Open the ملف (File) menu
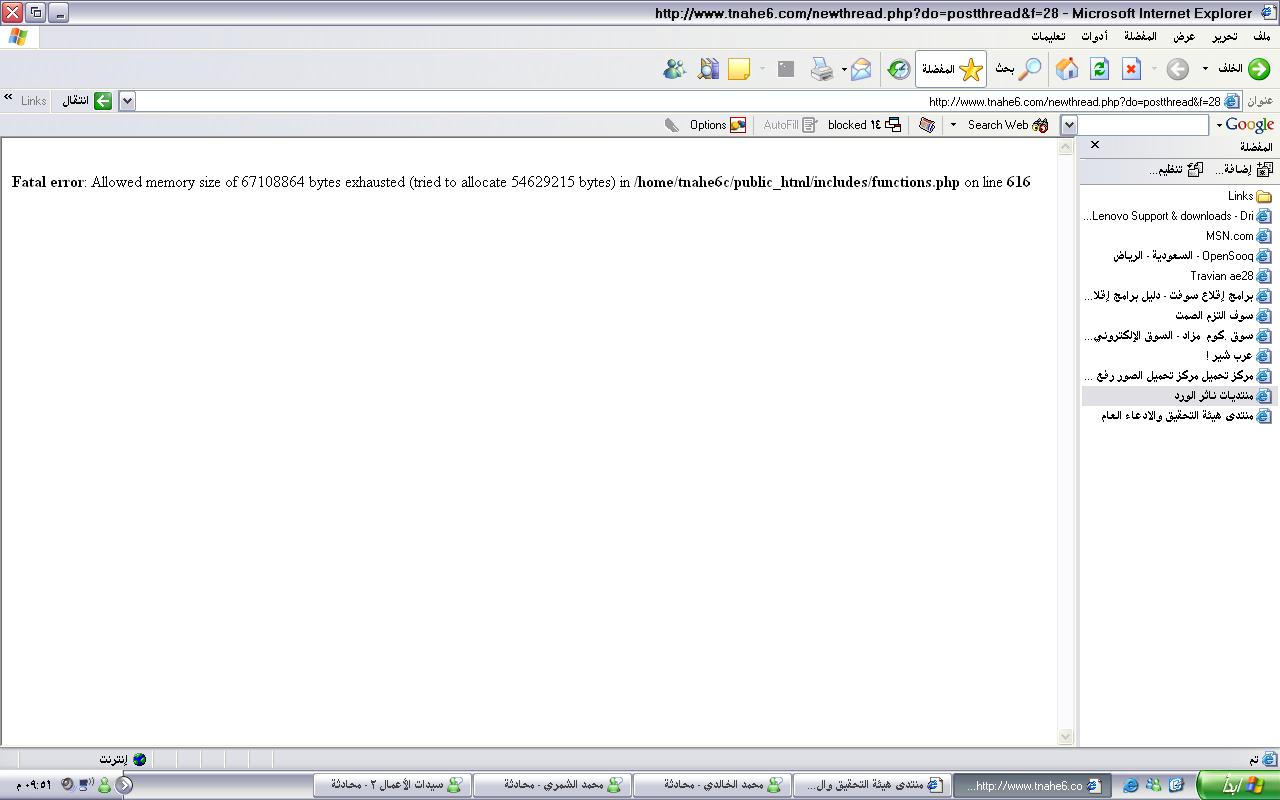 point(1261,36)
